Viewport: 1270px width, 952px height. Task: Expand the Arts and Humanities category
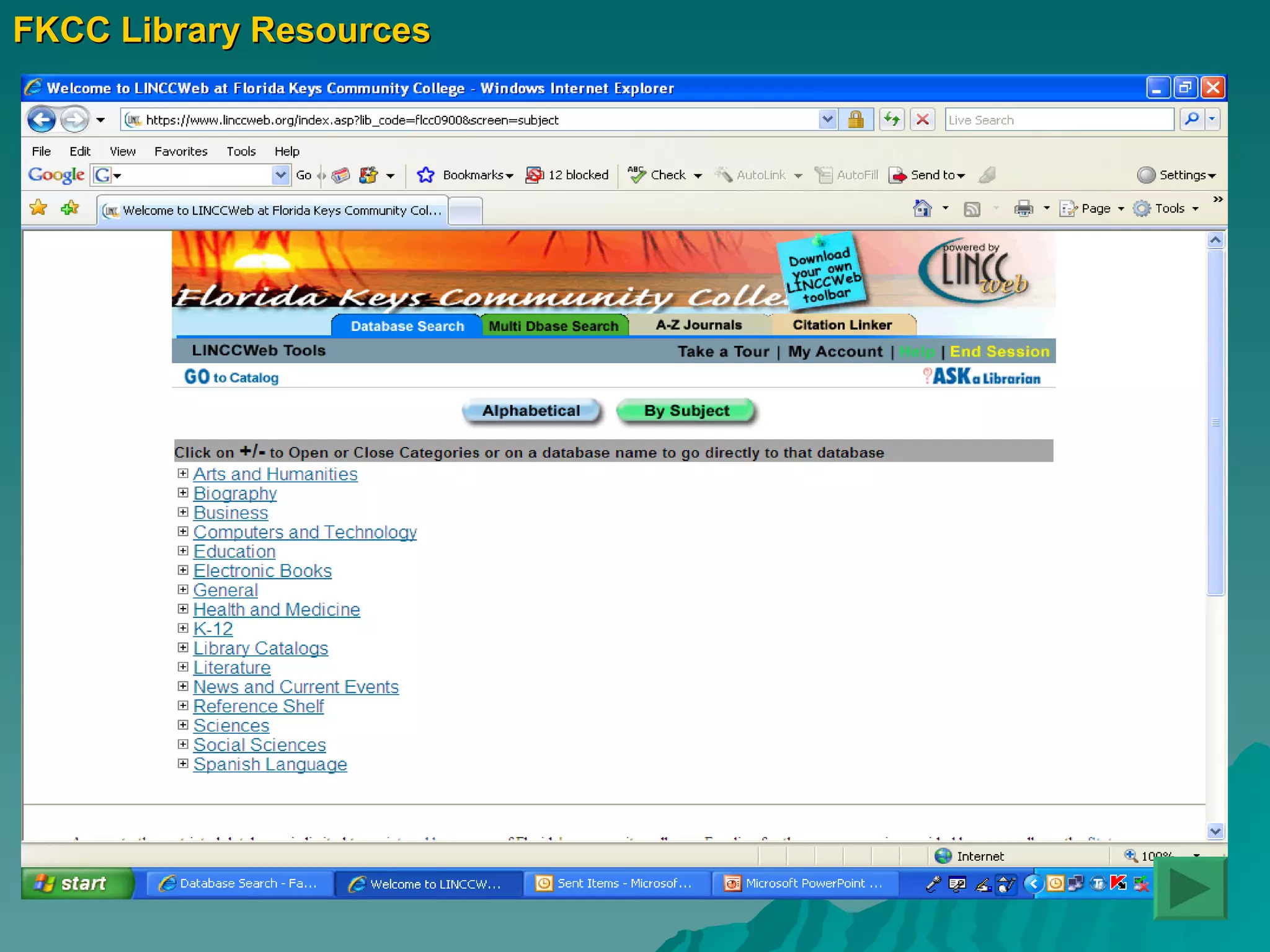[183, 474]
